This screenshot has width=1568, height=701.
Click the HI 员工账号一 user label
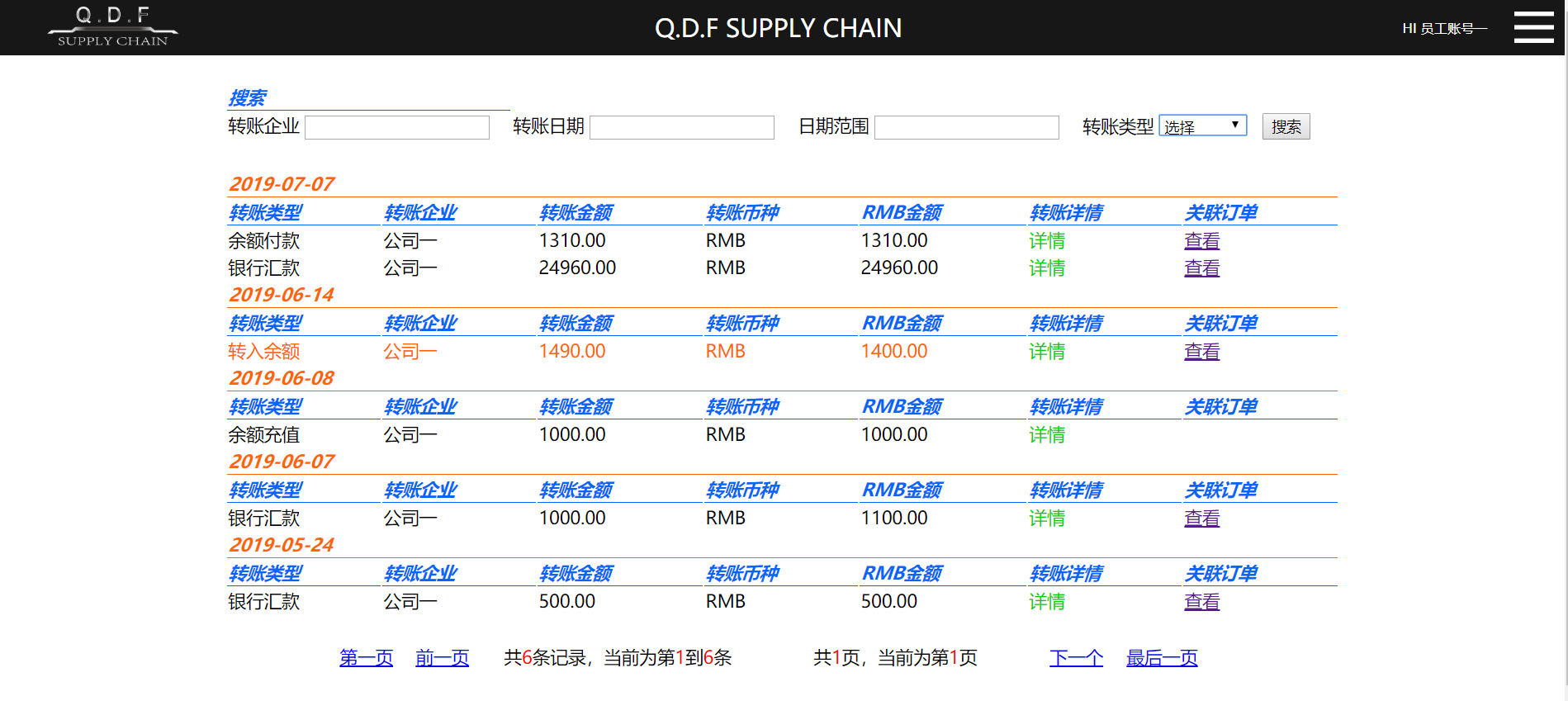pos(1444,29)
